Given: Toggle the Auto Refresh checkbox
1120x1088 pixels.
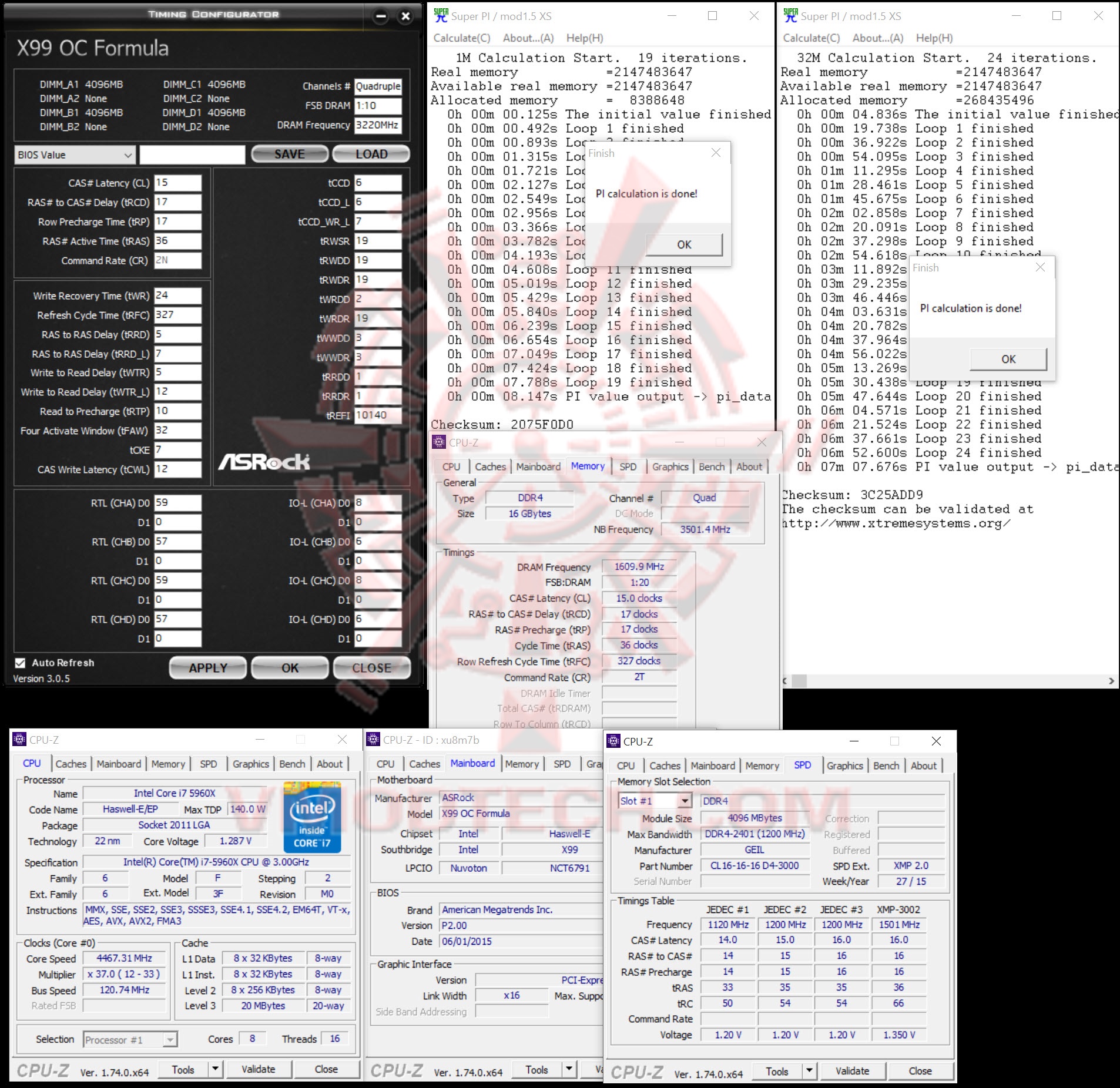Looking at the screenshot, I should [x=21, y=663].
